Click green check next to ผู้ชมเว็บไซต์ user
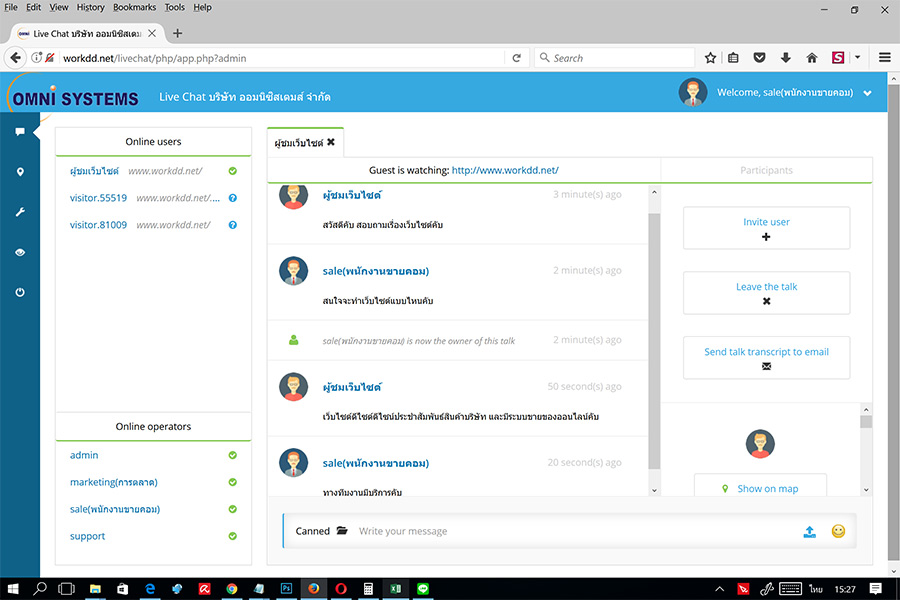Viewport: 900px width, 600px height. coord(232,171)
